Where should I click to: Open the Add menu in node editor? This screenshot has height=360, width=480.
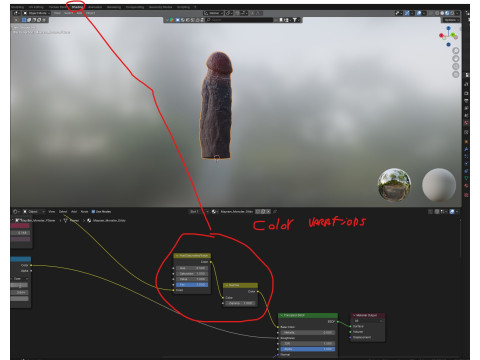coord(74,212)
